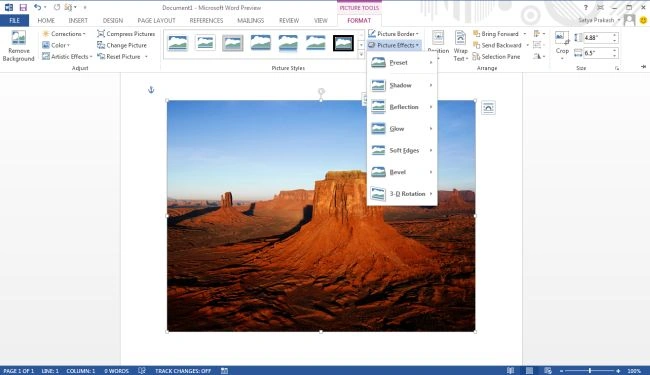This screenshot has height=375, width=650.
Task: Click the user name Satya Prakash
Action: point(596,20)
